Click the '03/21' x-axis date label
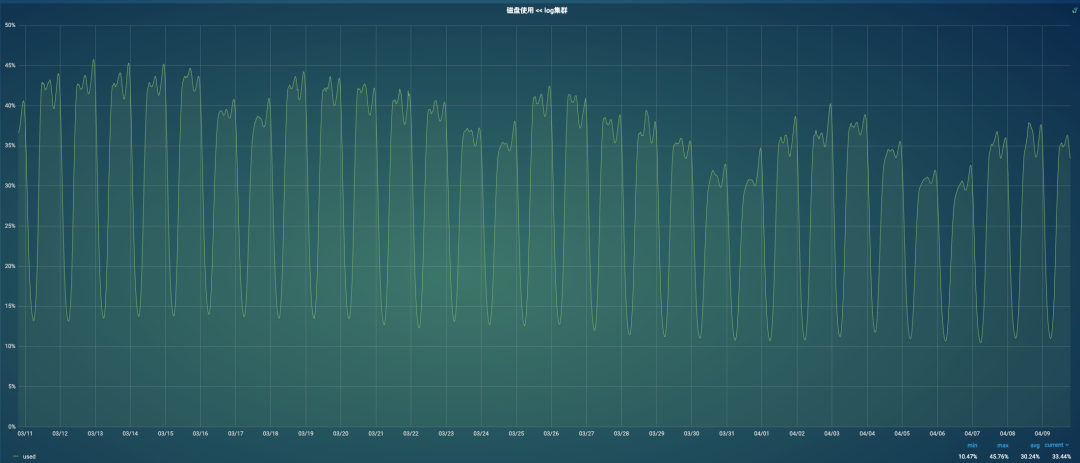Screen dimensions: 1080x463 click(x=376, y=433)
